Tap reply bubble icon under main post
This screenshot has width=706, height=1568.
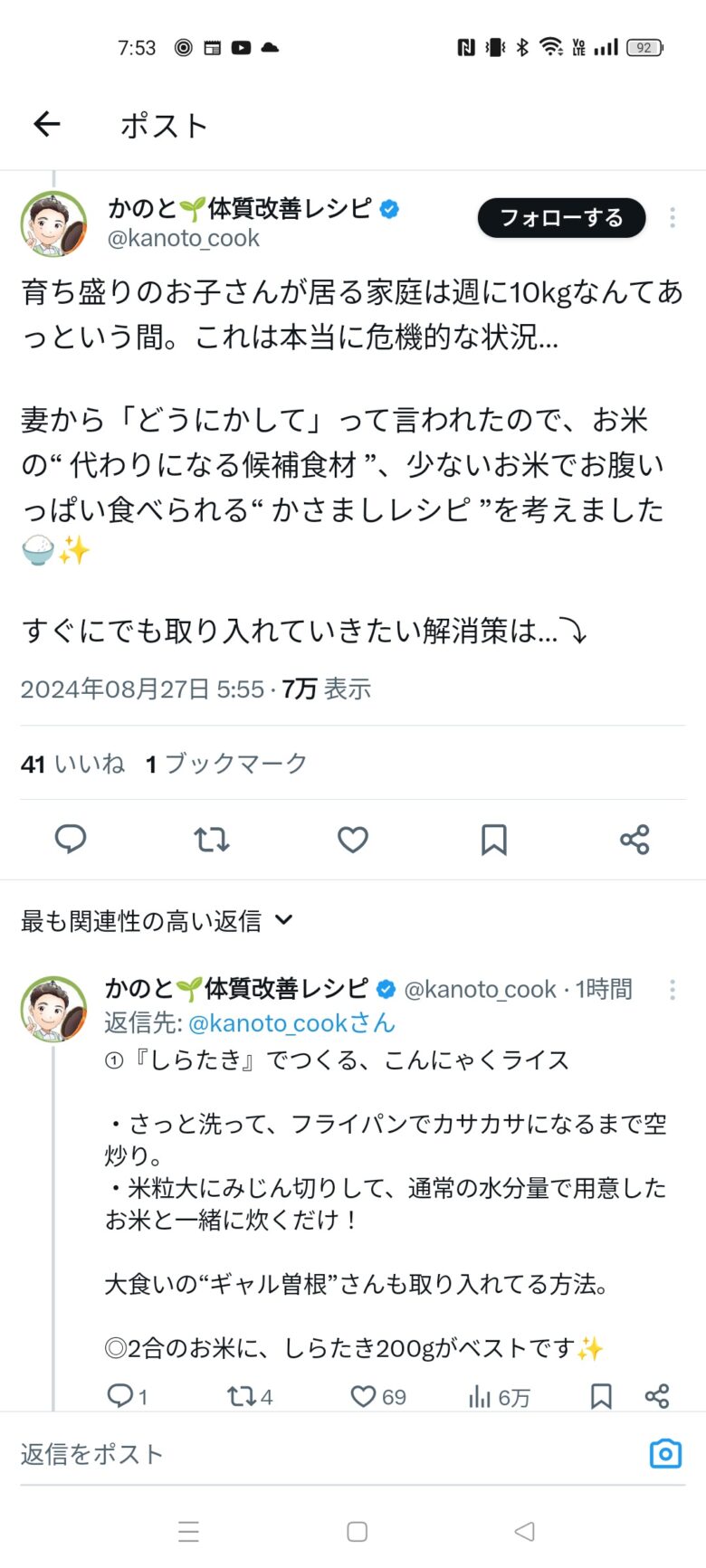(71, 839)
